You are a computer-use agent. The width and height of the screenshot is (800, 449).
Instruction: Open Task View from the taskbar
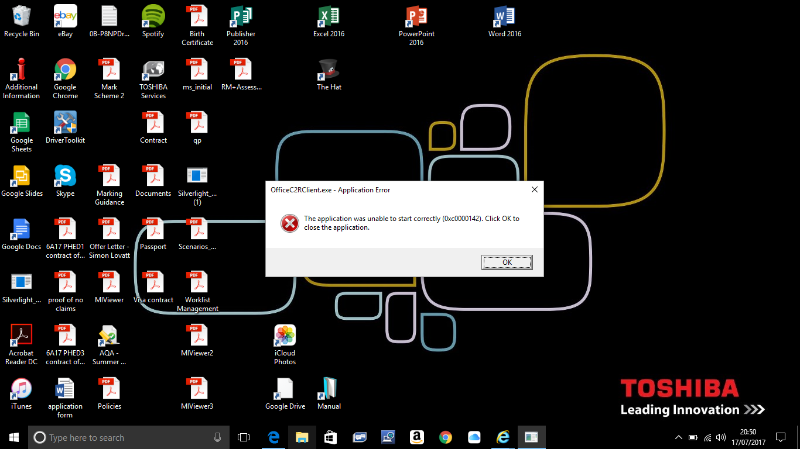(x=244, y=437)
